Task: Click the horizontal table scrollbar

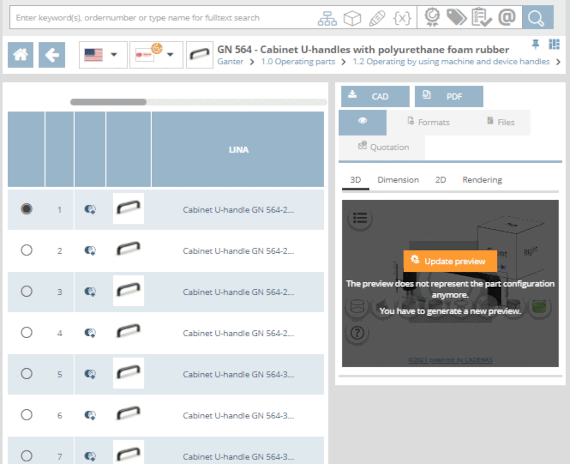Action: point(198,102)
